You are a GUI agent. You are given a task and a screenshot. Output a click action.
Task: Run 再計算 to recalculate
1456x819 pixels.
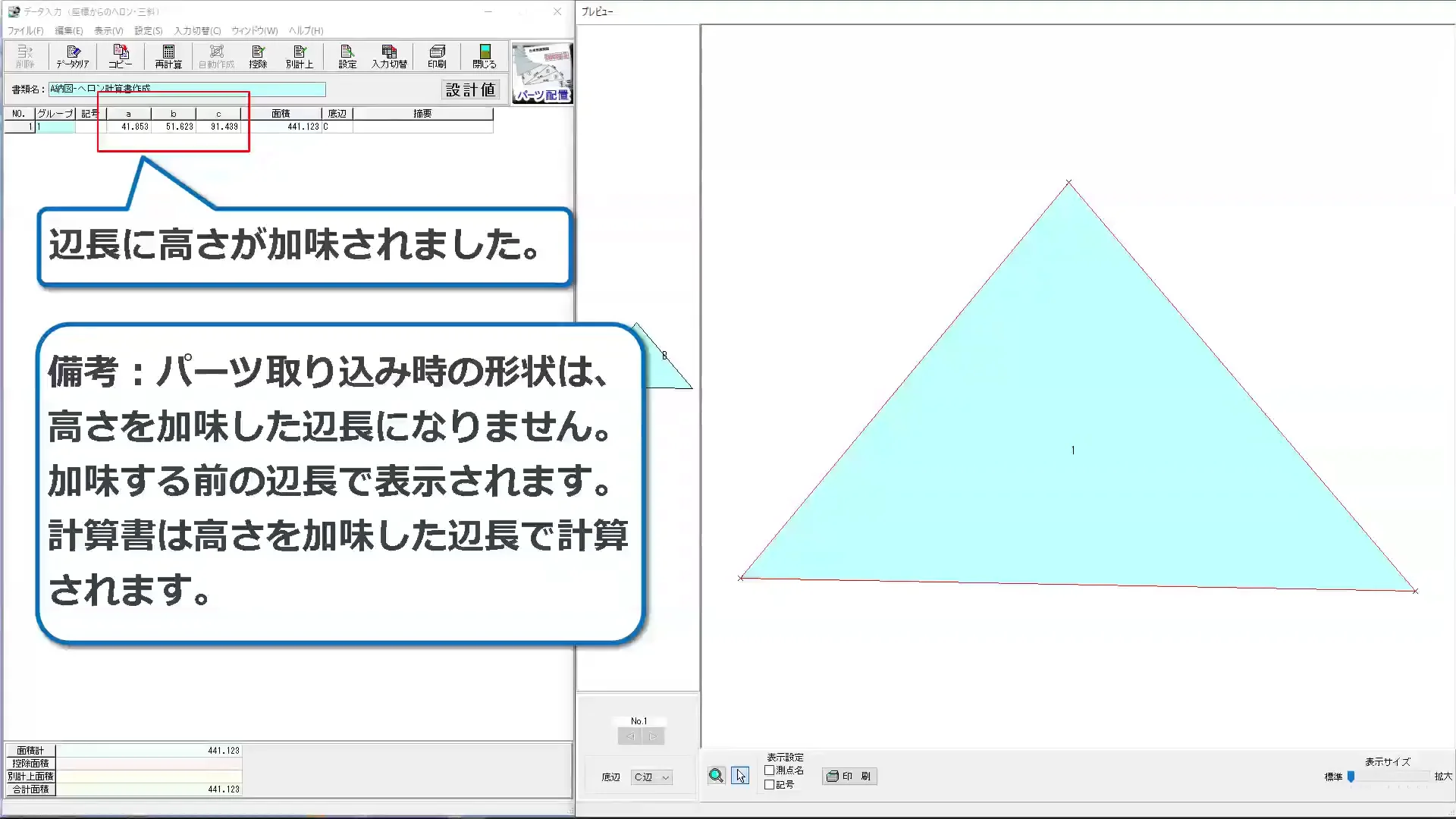click(x=168, y=55)
